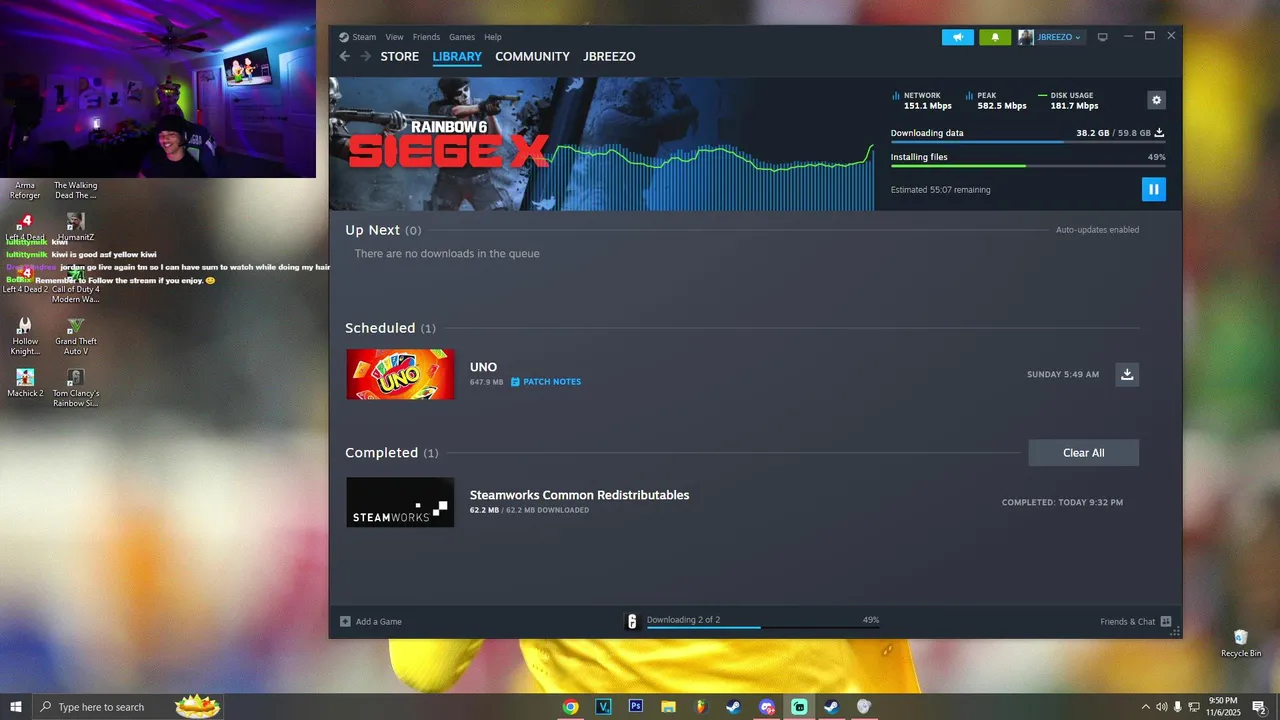Click the 'Auto-updates enabled' text
Image resolution: width=1280 pixels, height=720 pixels.
pyautogui.click(x=1097, y=230)
